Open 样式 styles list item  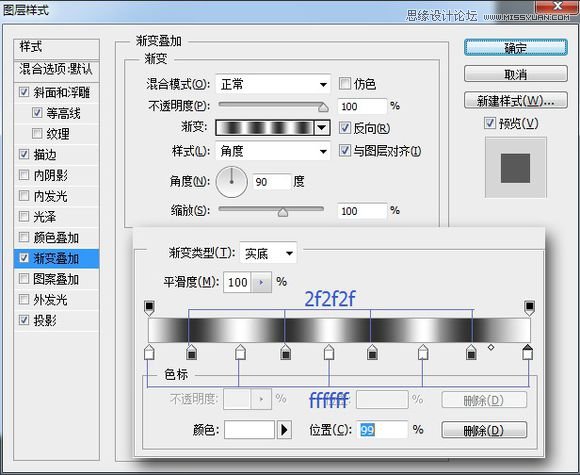pos(57,48)
